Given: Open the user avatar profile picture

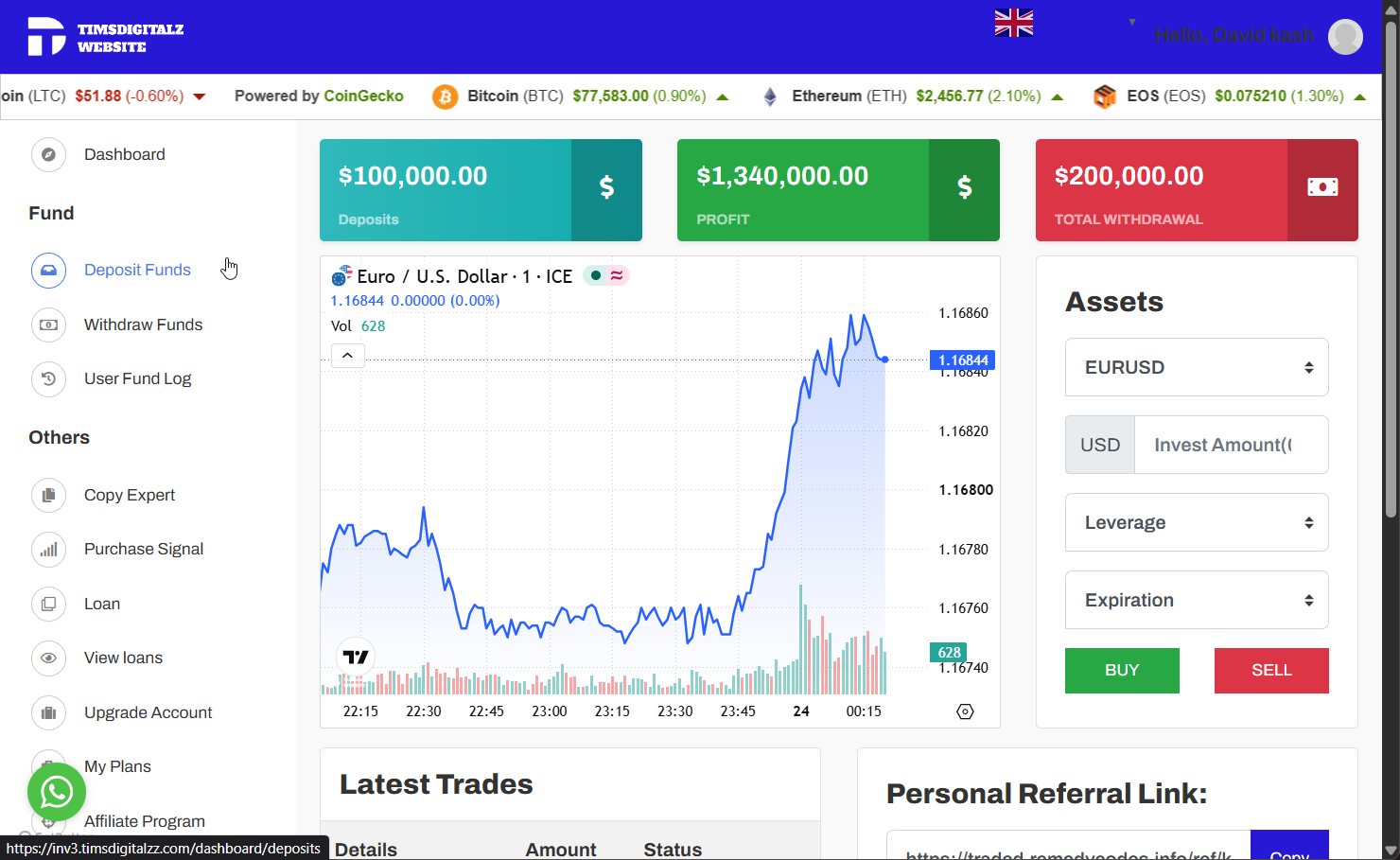Looking at the screenshot, I should point(1345,37).
